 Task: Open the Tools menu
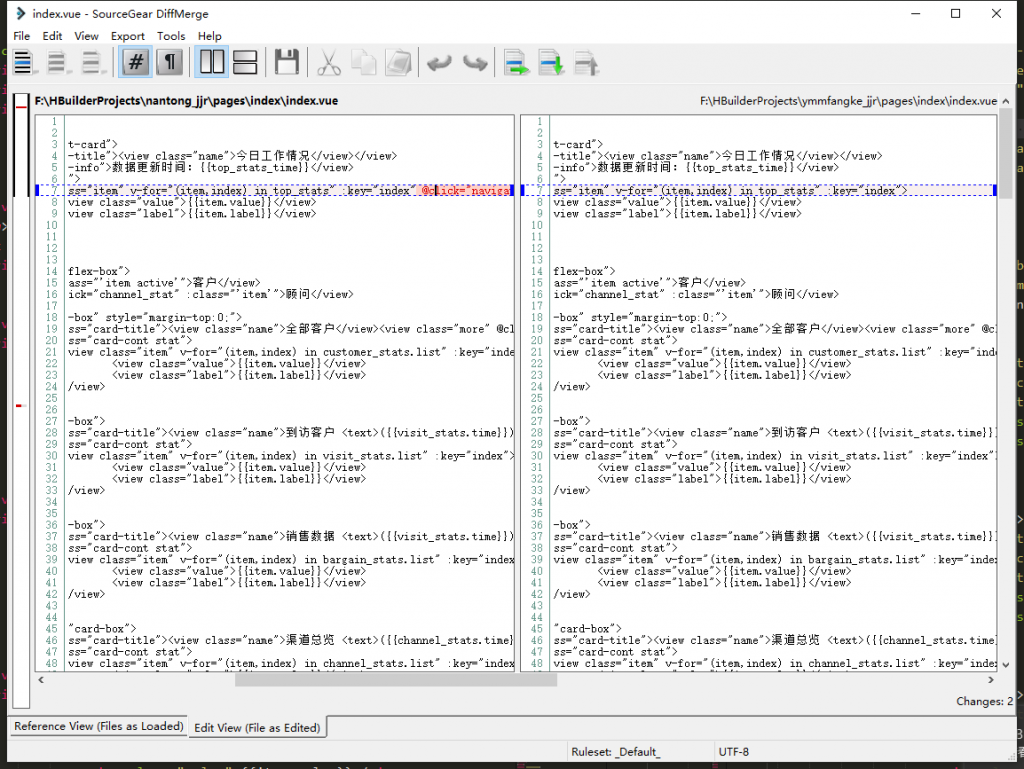coord(171,36)
